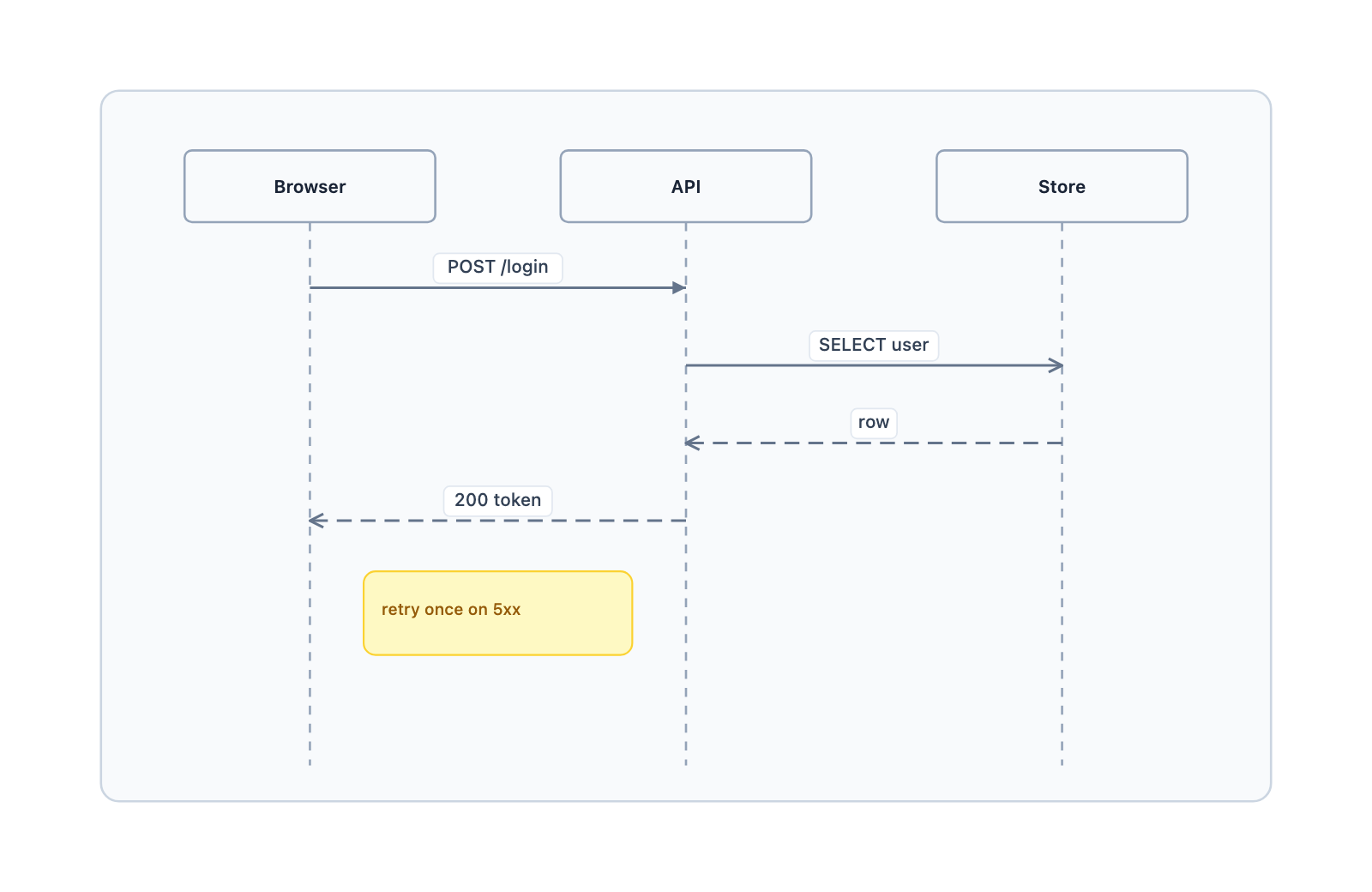The image size is (1372, 892).
Task: Click the "SELECT user" message label
Action: [x=874, y=346]
